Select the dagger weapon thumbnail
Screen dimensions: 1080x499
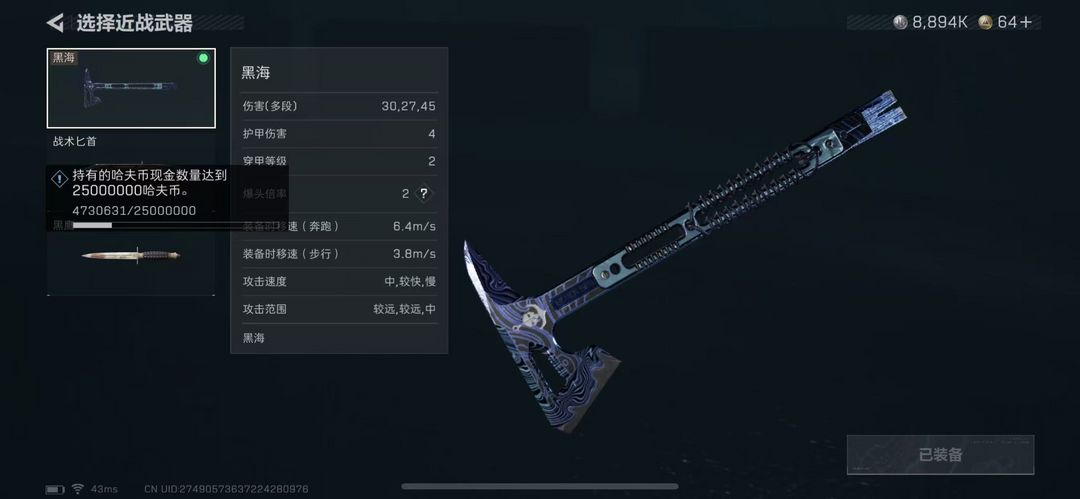click(x=131, y=256)
